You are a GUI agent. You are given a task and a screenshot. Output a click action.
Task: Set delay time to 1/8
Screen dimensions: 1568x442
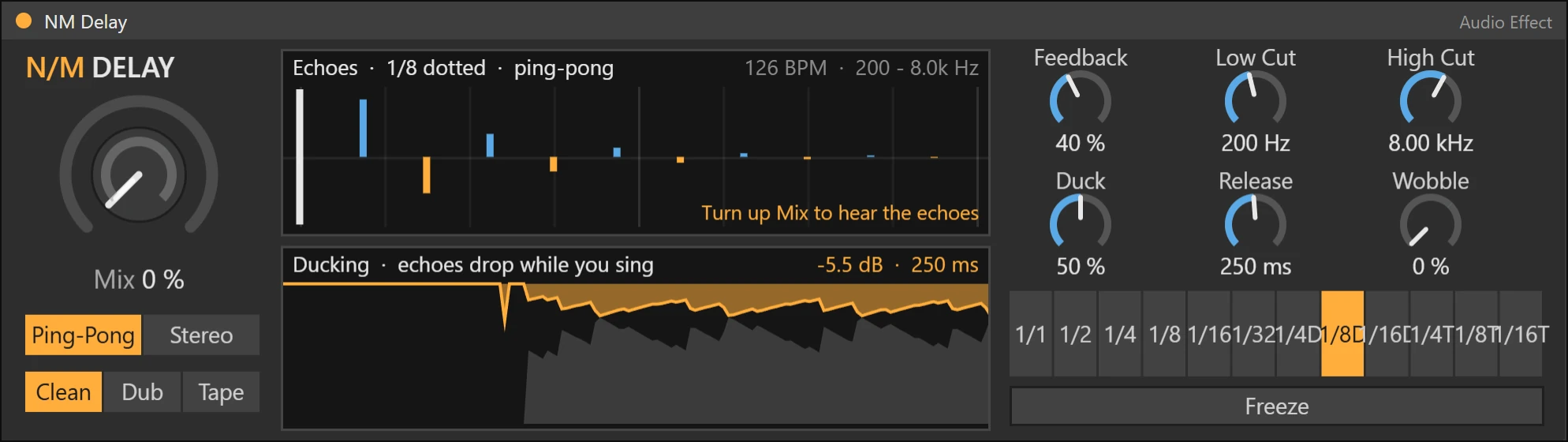[1165, 334]
